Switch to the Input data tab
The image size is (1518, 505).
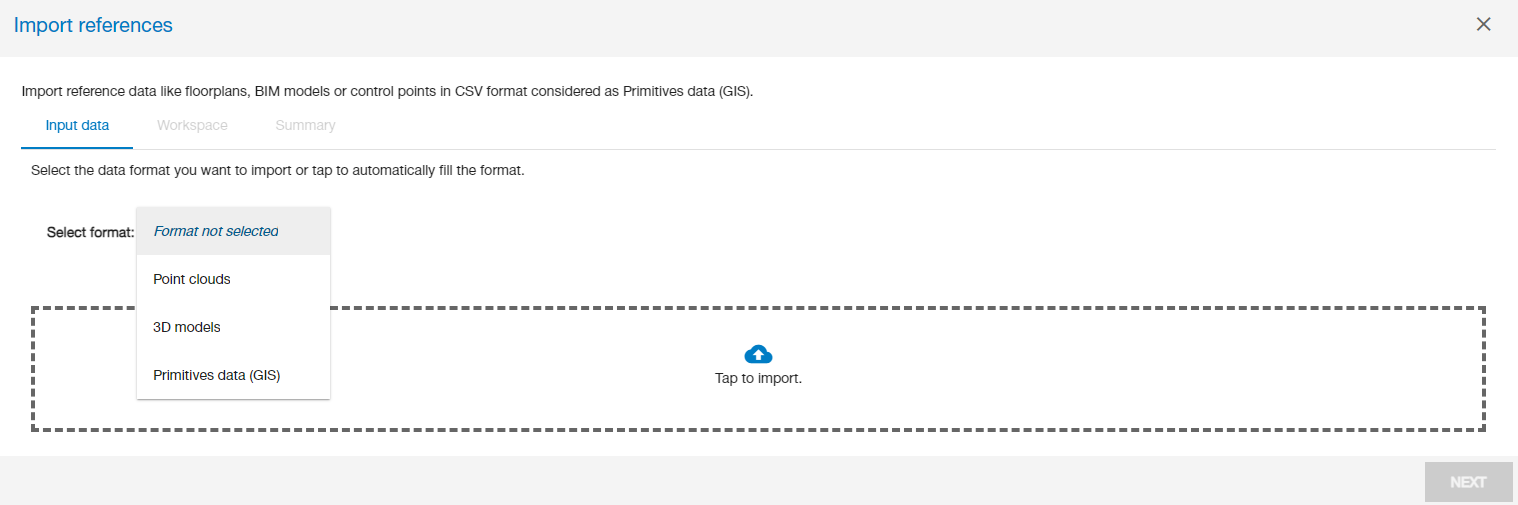click(77, 126)
